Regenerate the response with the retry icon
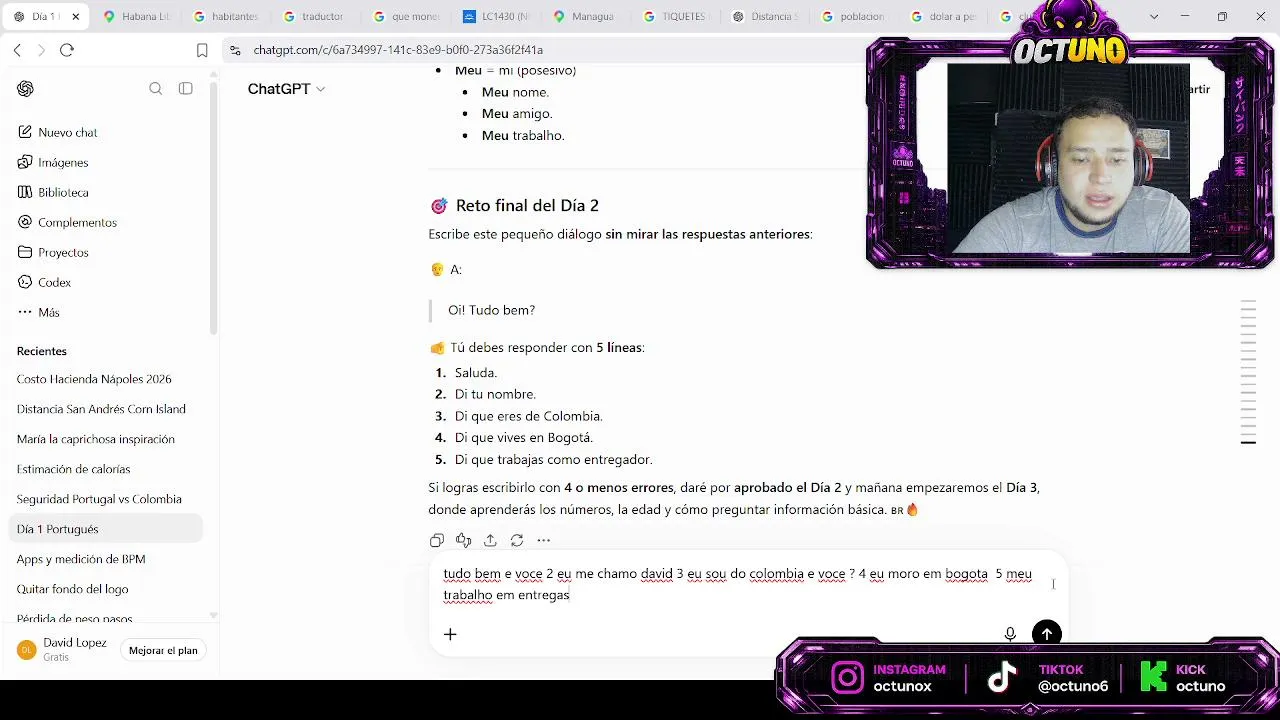The image size is (1280, 720). coord(517,540)
